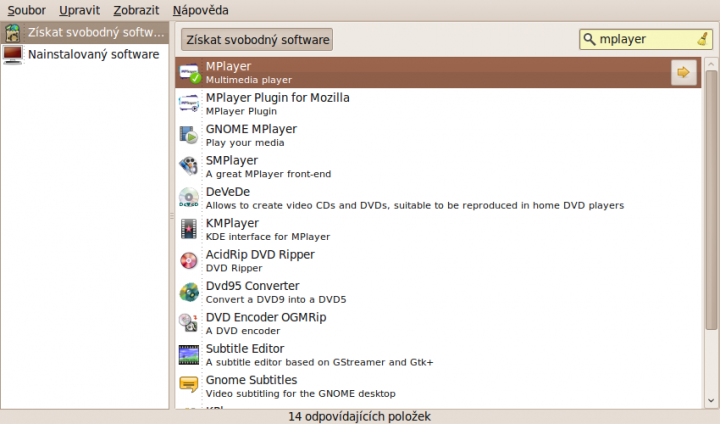Click the Nainstalovaný software monitor icon
Image resolution: width=720 pixels, height=424 pixels.
point(12,55)
